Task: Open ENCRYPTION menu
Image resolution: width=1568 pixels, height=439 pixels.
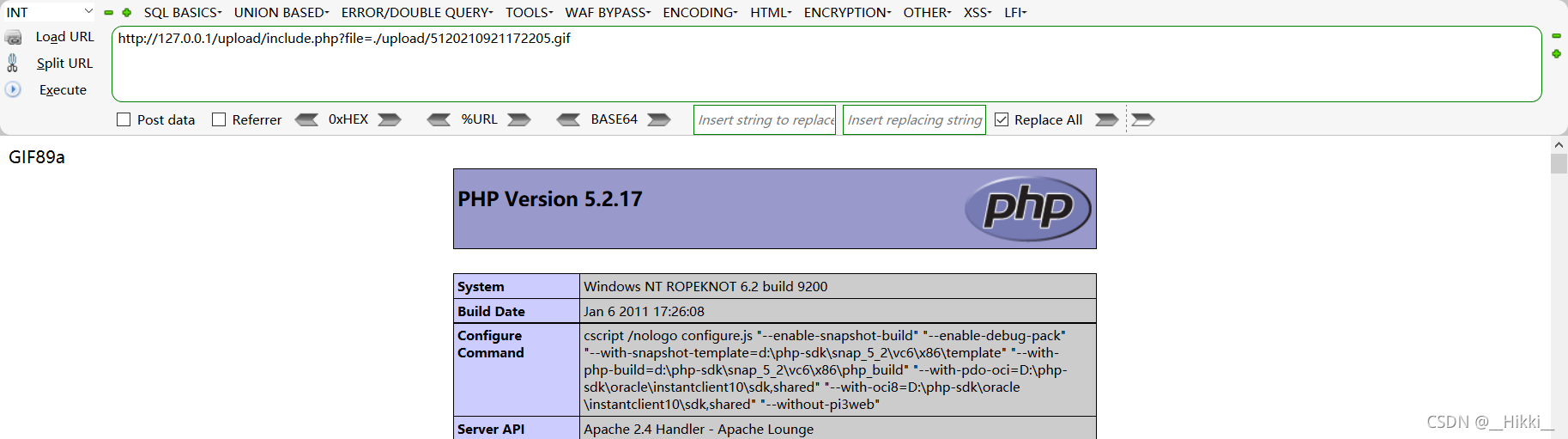Action: [x=847, y=12]
